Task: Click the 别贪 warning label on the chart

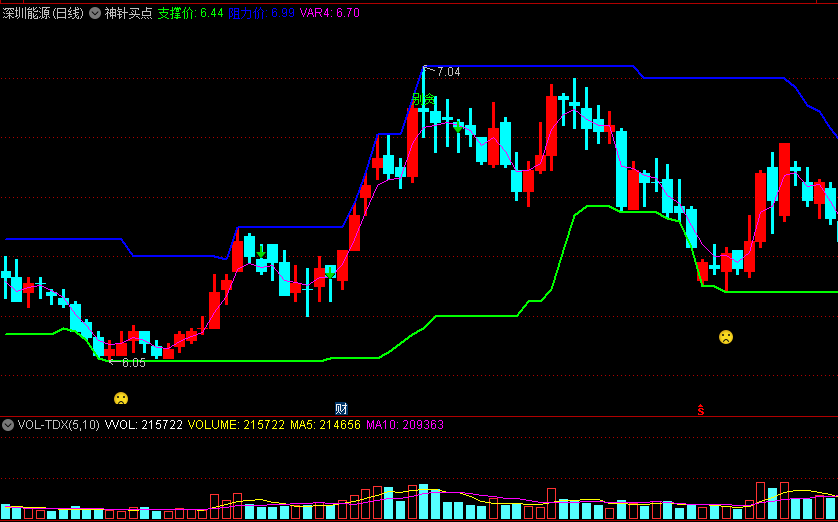Action: [424, 100]
